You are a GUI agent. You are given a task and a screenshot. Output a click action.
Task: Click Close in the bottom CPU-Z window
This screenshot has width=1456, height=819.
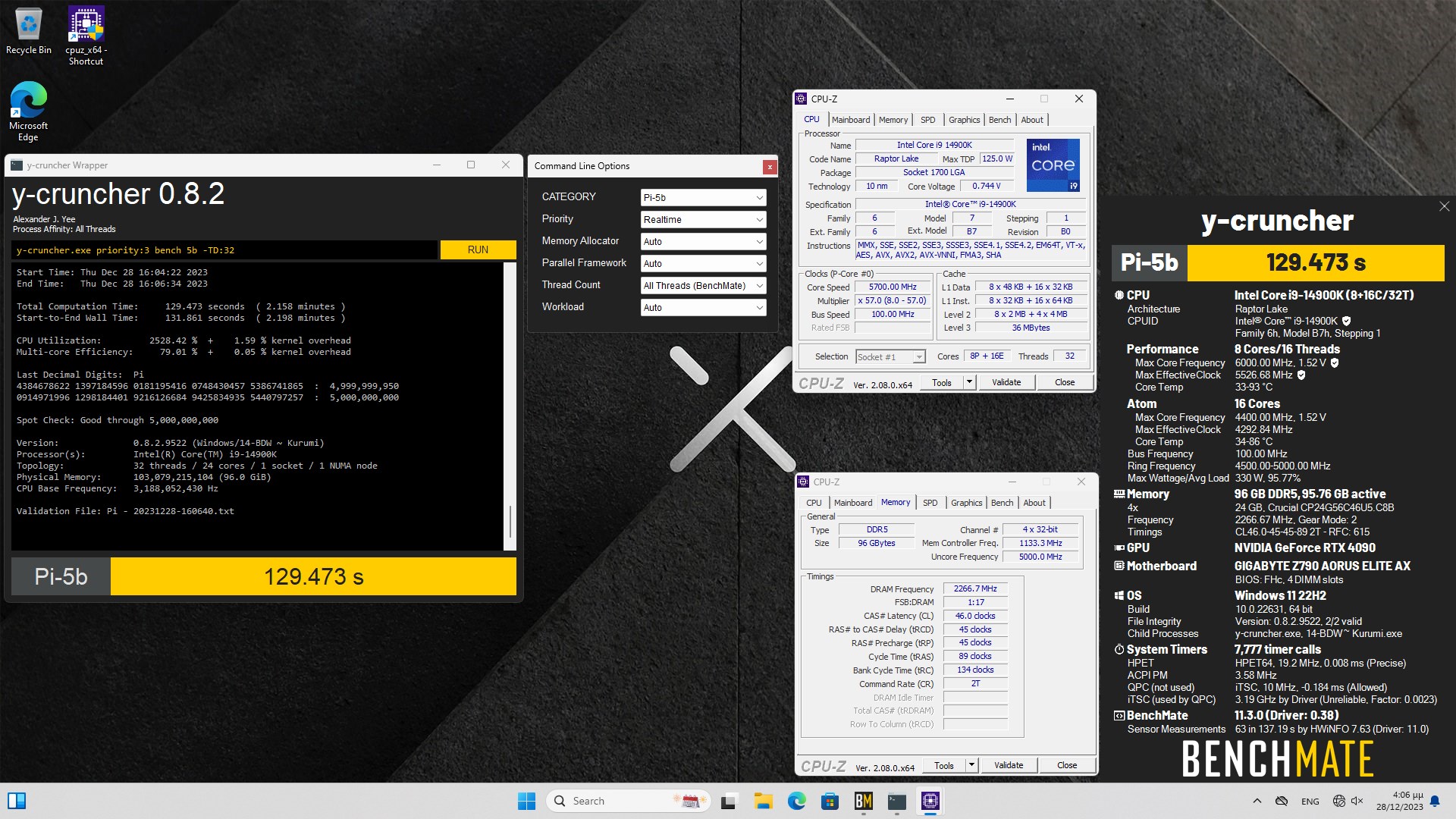[1067, 765]
